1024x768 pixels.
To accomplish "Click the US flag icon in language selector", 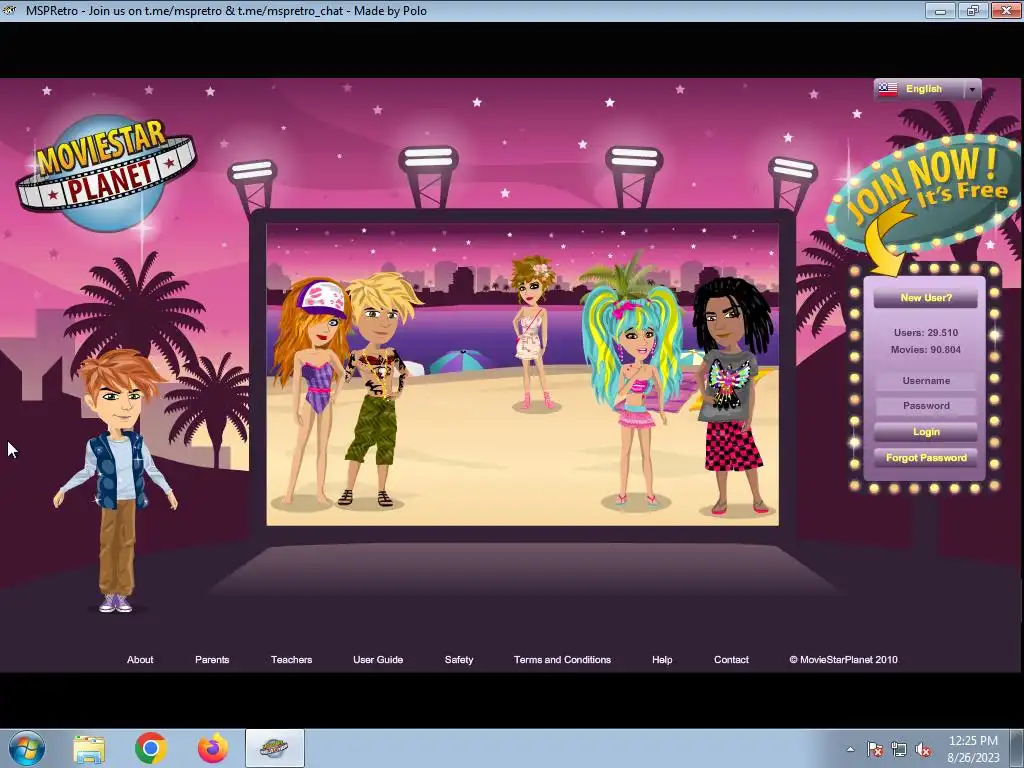I will pyautogui.click(x=888, y=89).
